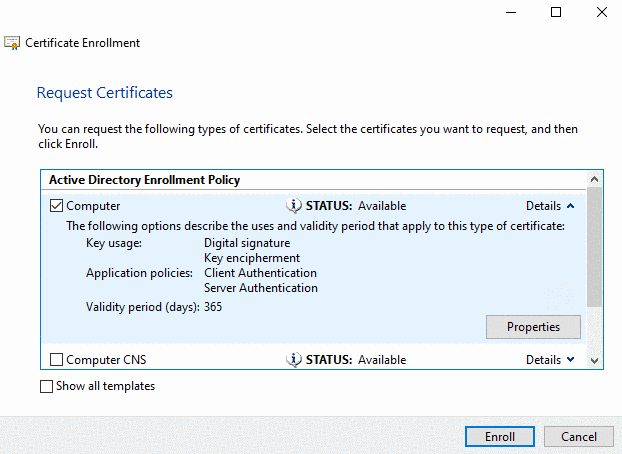
Task: Collapse Details for the Computer template
Action: pyautogui.click(x=550, y=206)
